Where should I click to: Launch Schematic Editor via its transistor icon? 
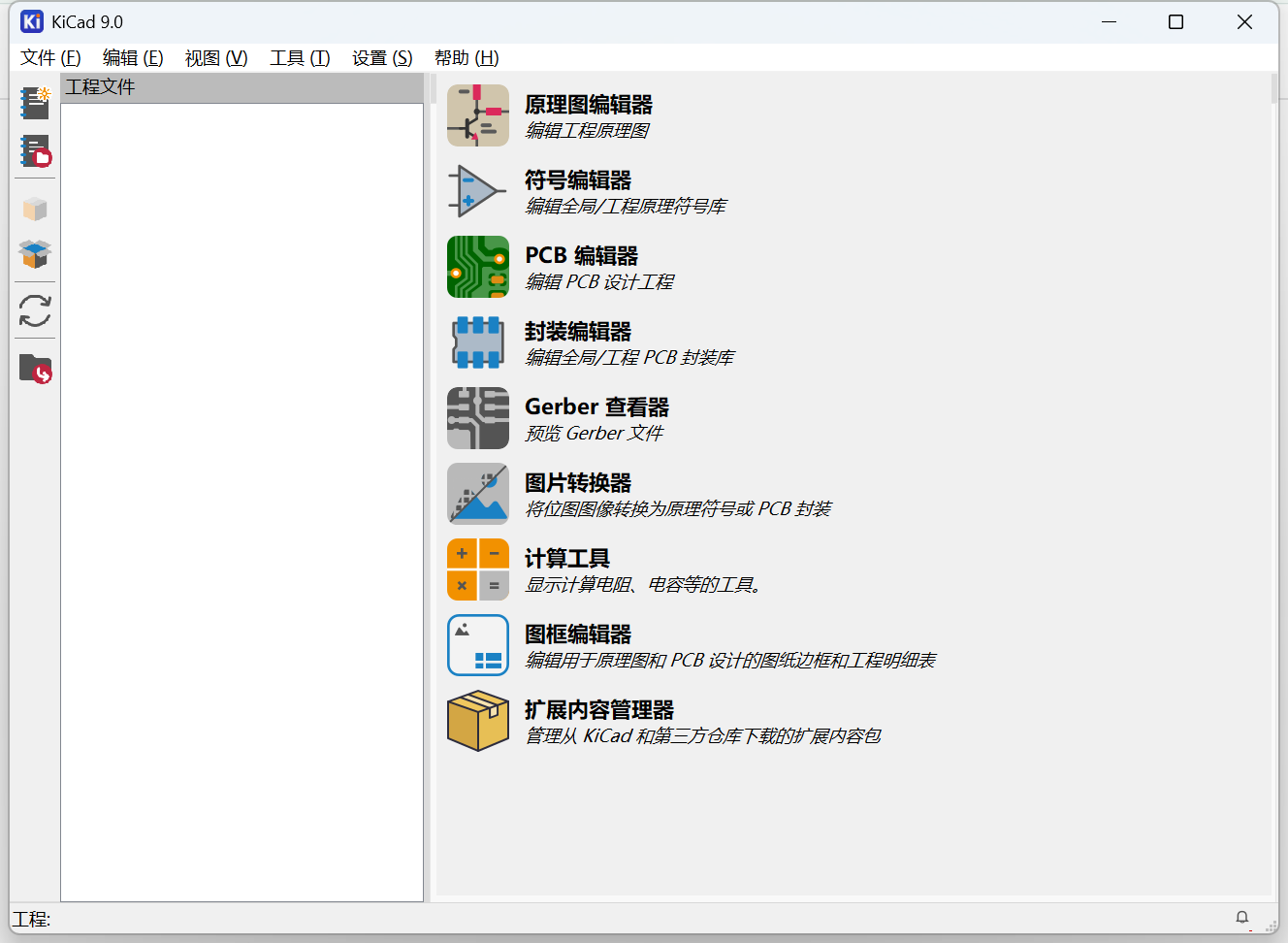pyautogui.click(x=478, y=115)
